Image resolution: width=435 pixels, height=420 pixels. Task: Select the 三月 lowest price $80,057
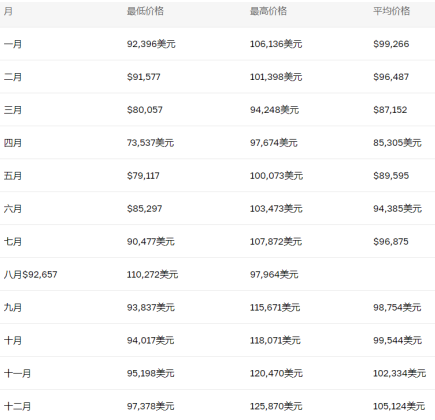(145, 110)
